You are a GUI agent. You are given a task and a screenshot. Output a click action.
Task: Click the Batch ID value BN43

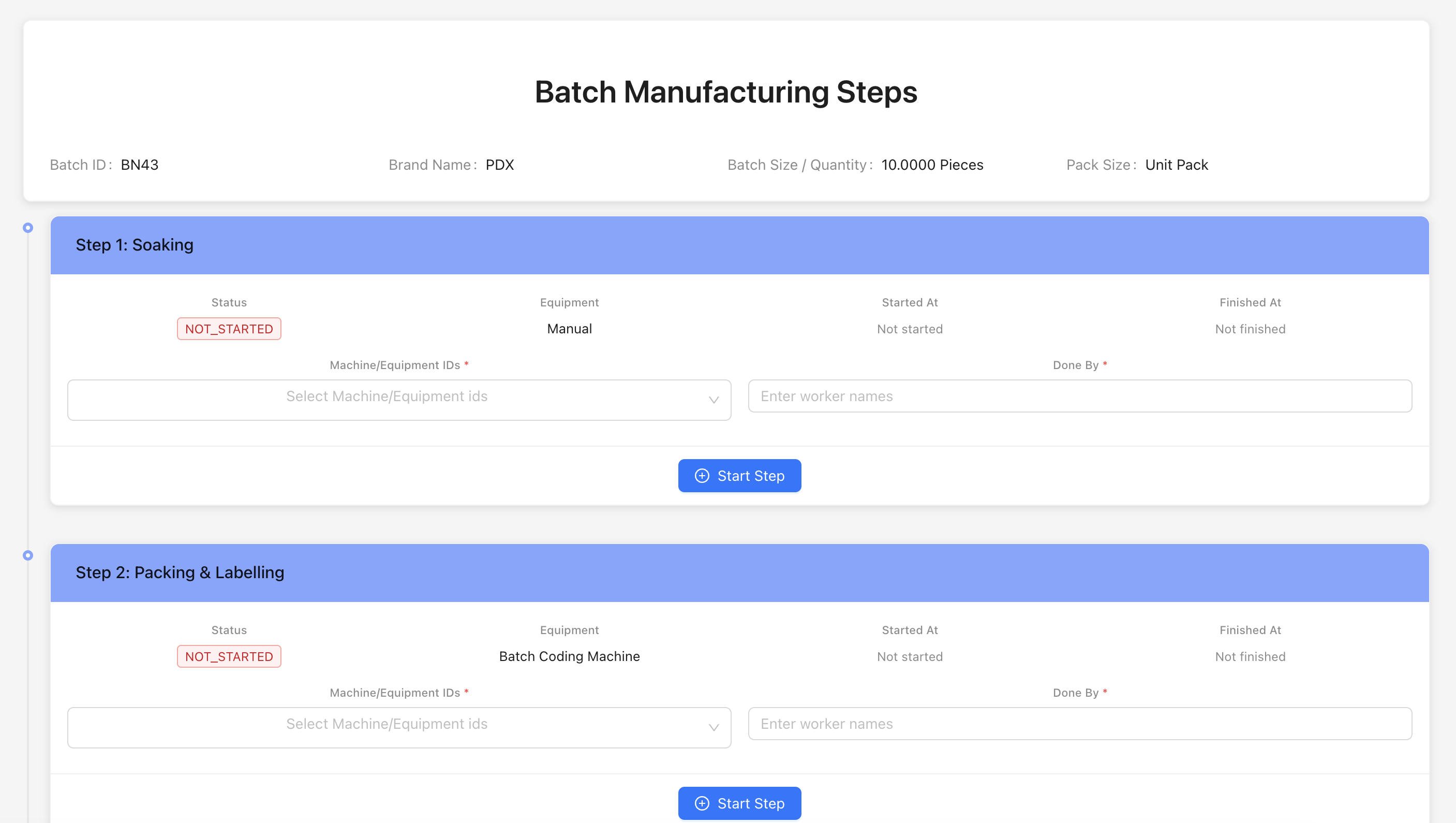pos(140,165)
